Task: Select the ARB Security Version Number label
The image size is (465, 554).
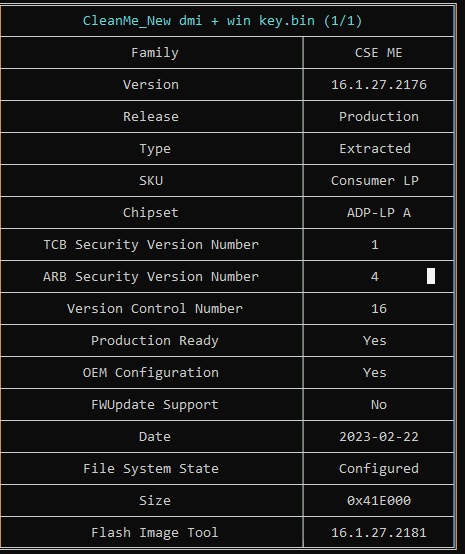Action: click(x=151, y=277)
